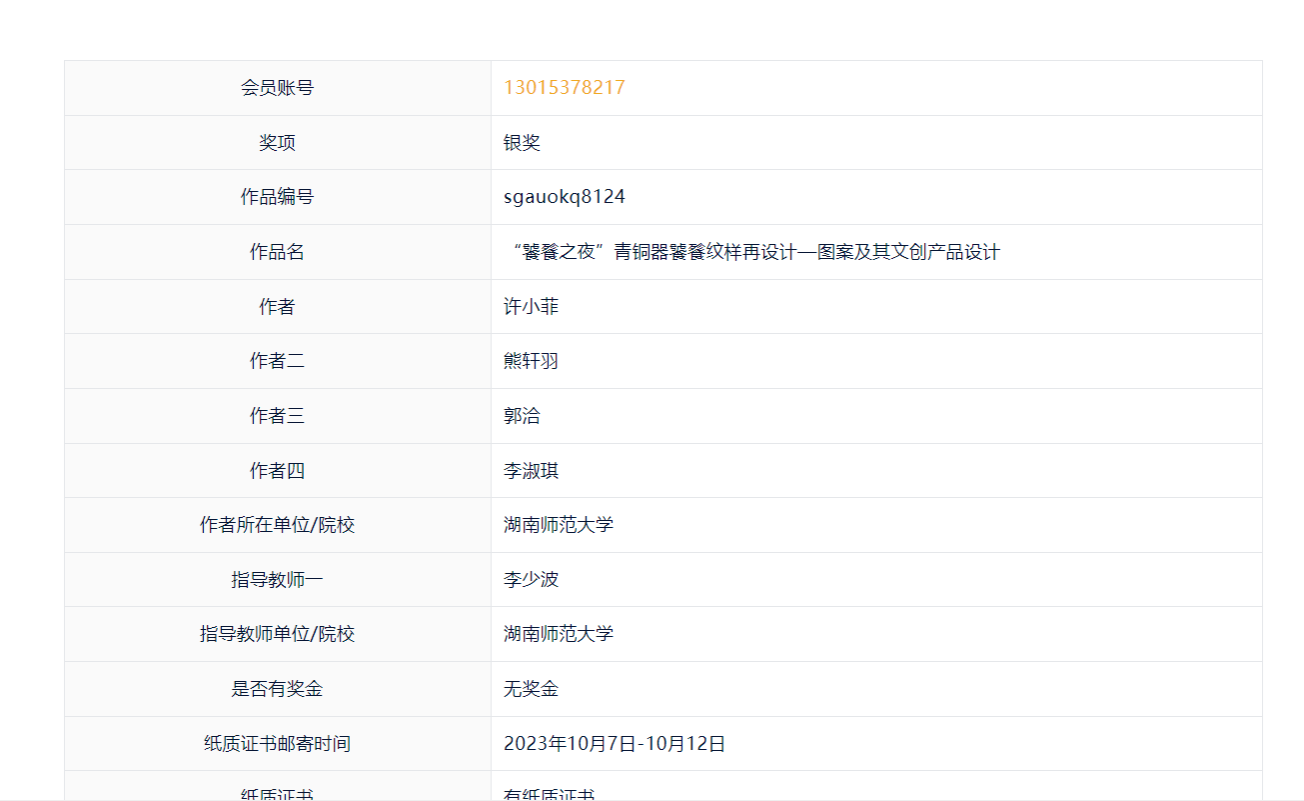Click the 奖项 row label
Image resolution: width=1304 pixels, height=801 pixels.
(277, 143)
